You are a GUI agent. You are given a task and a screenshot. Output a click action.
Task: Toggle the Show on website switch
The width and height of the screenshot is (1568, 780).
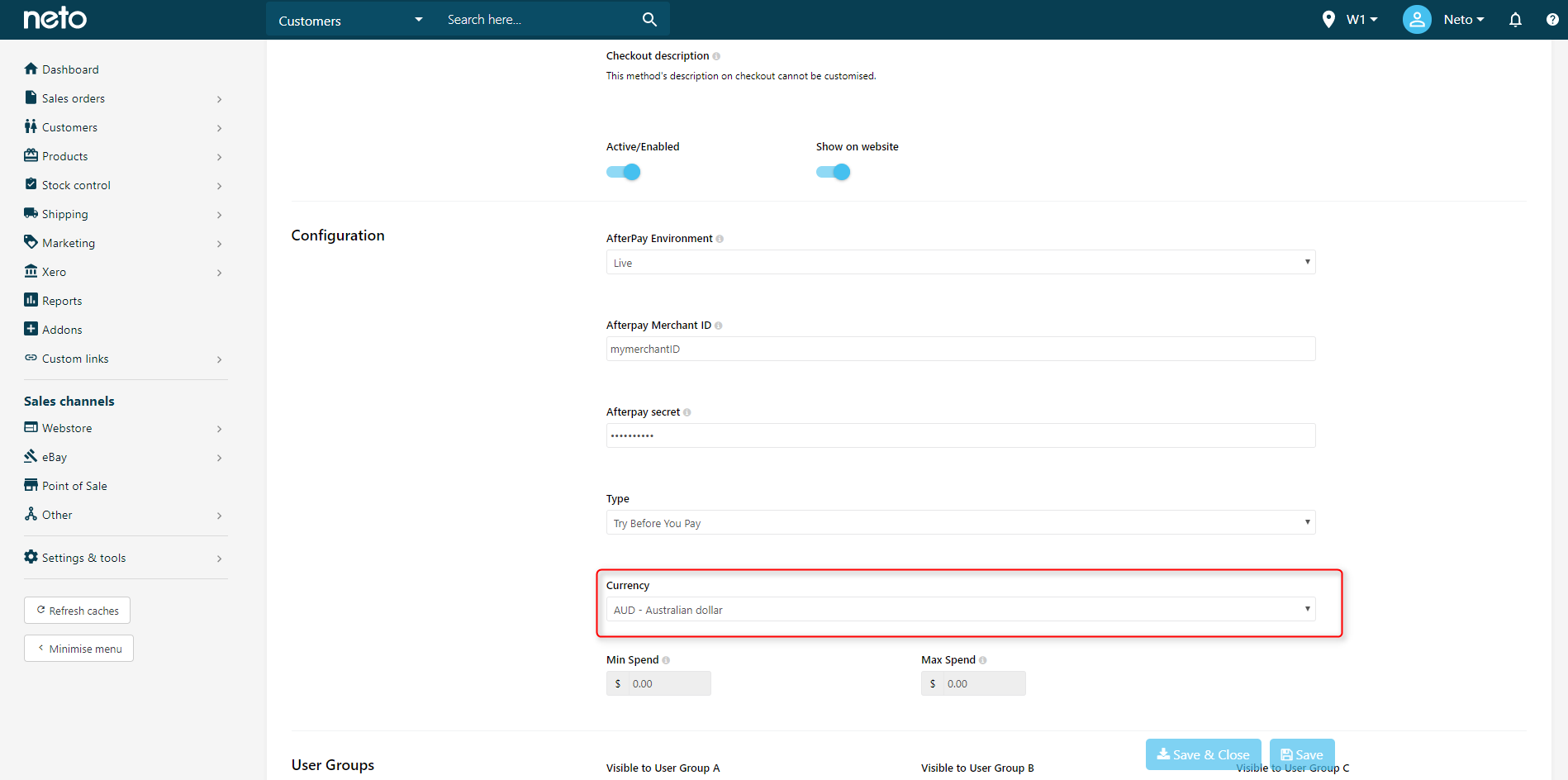[834, 172]
